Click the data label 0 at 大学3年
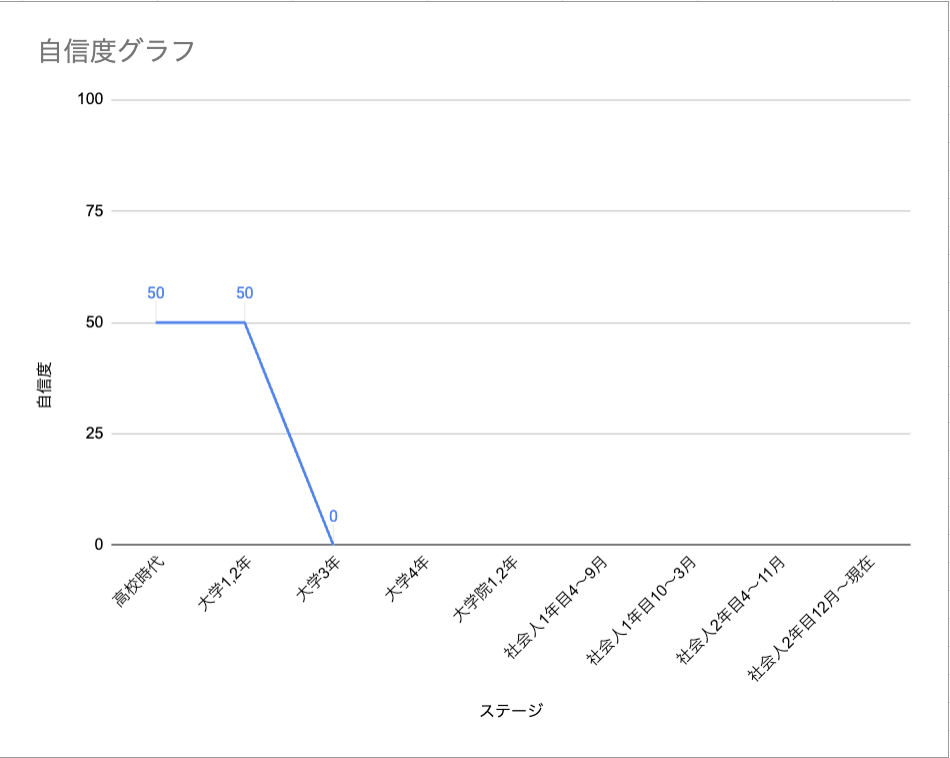The width and height of the screenshot is (950, 758). [333, 516]
